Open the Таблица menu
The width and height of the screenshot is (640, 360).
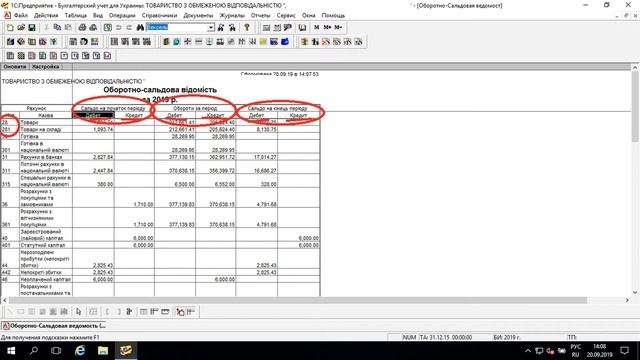point(76,16)
